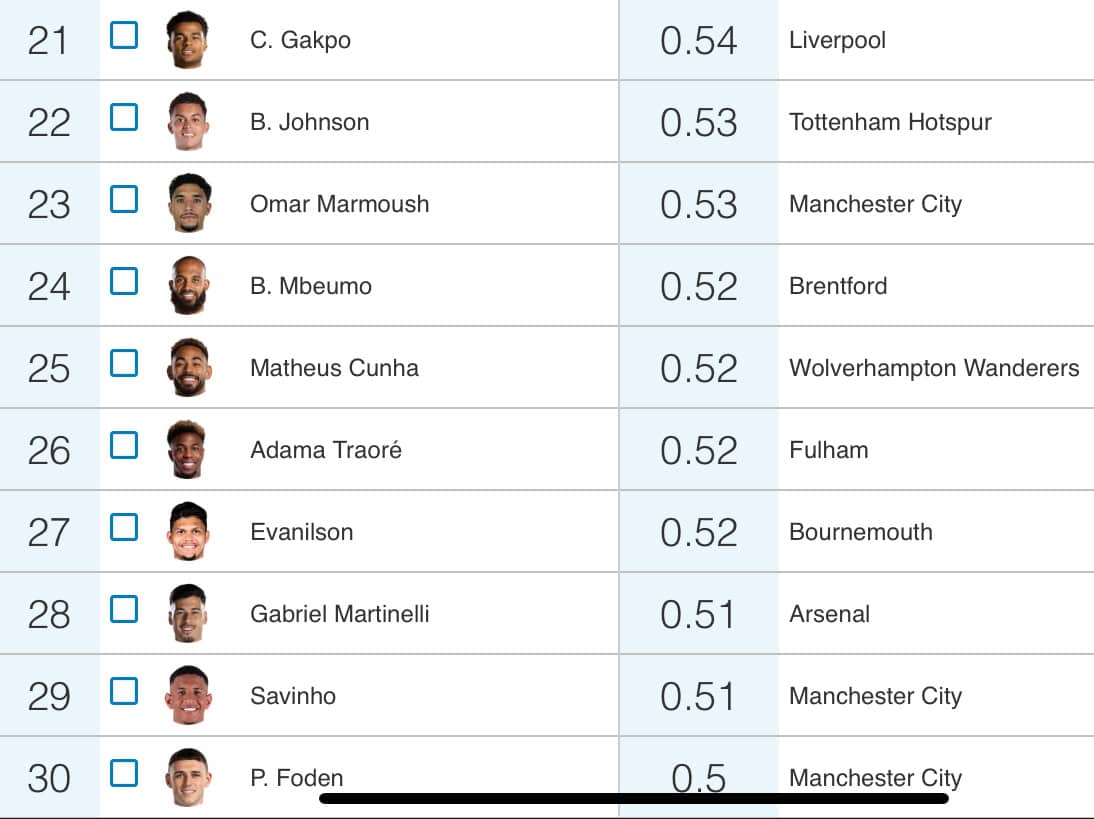Select the Wolverhampton Wanderers club name
1094x819 pixels.
(x=934, y=368)
